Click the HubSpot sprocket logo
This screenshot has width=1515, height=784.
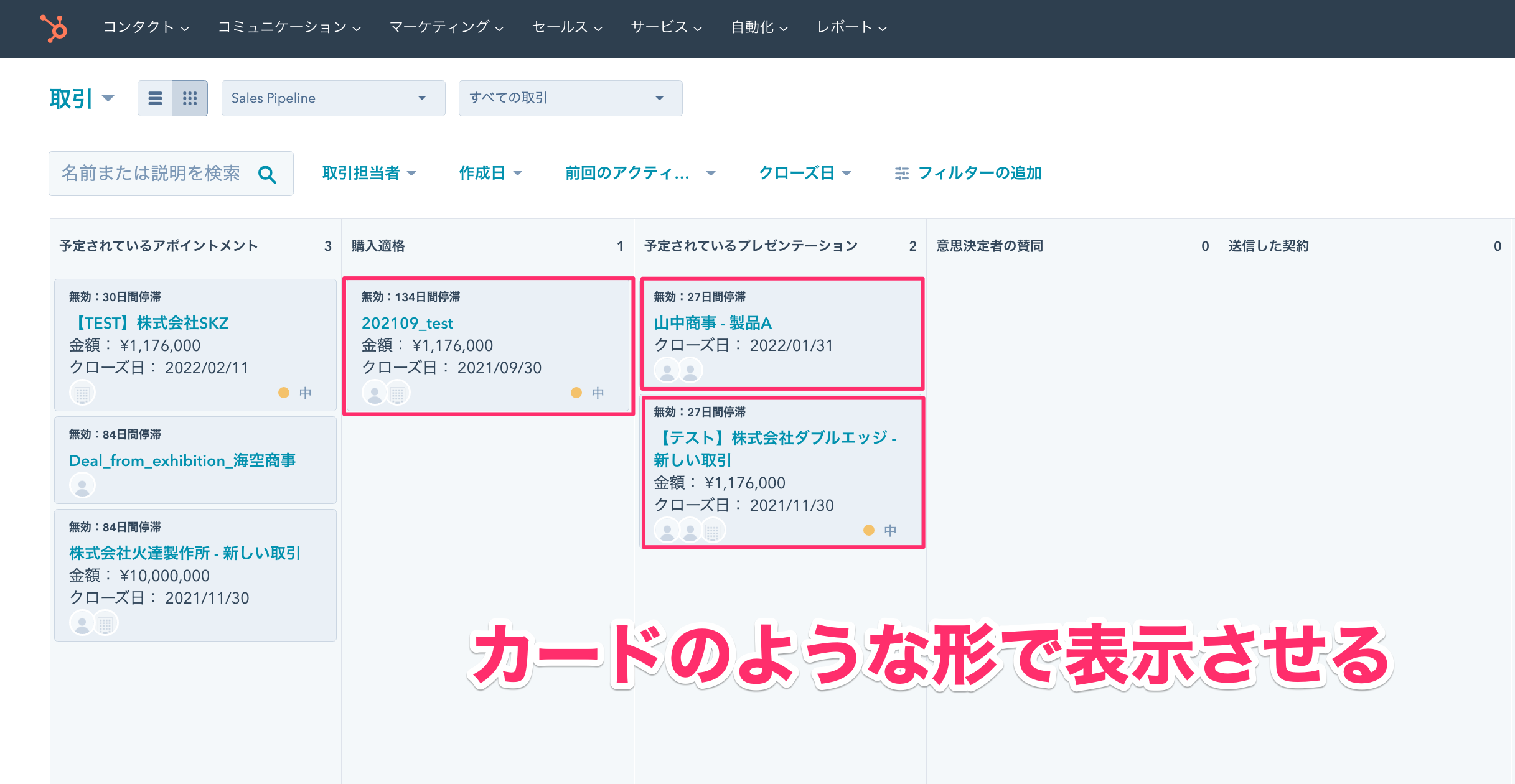54,28
